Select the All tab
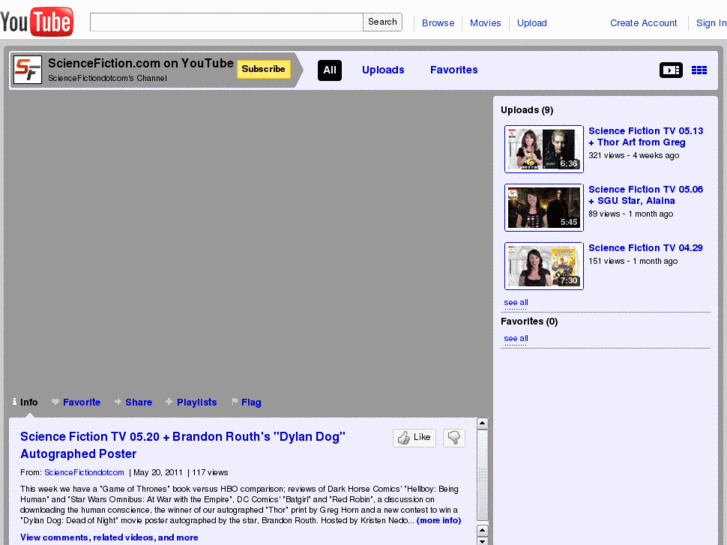727x545 pixels. pyautogui.click(x=330, y=70)
